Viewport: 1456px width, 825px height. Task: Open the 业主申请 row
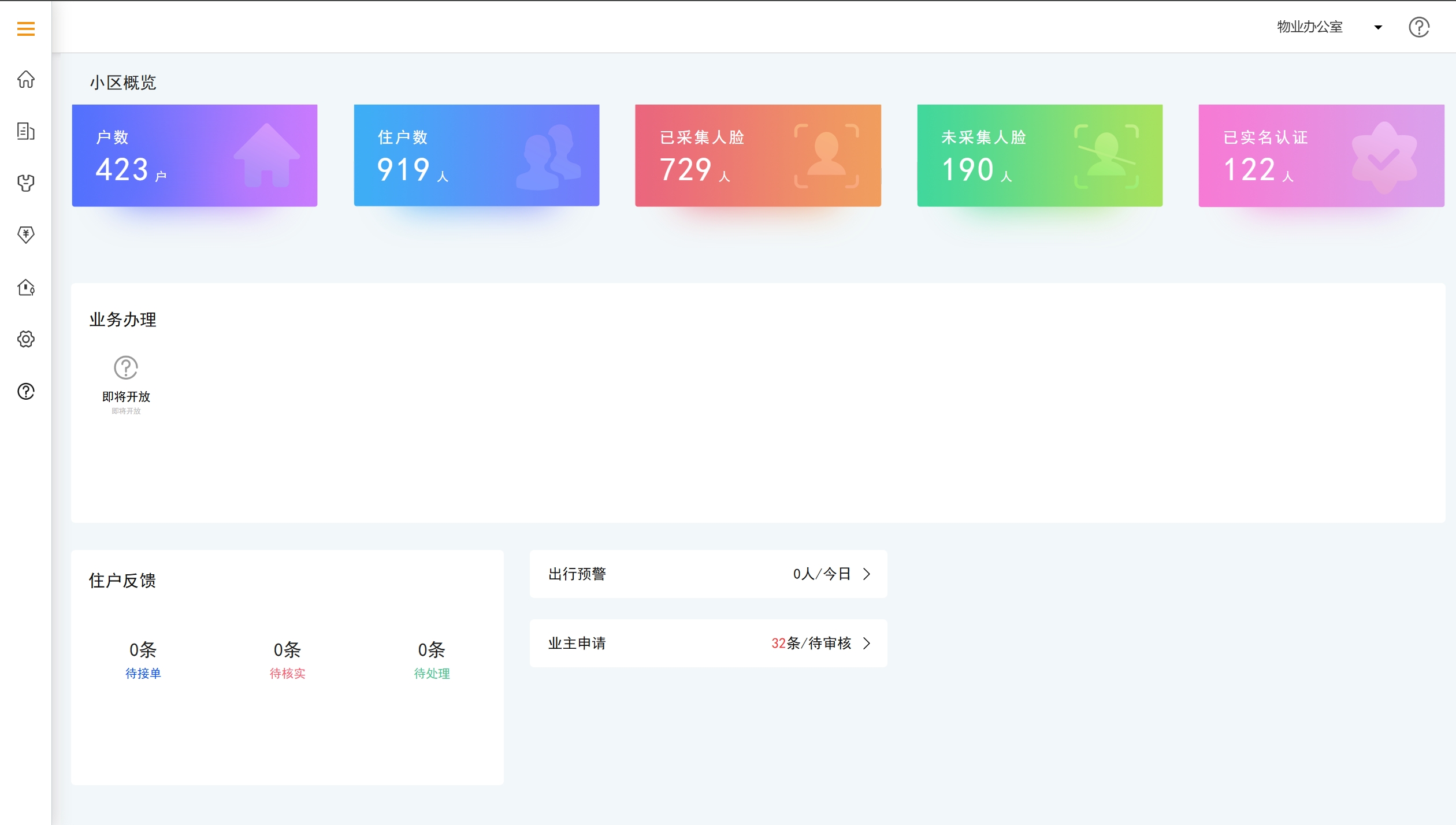[708, 643]
